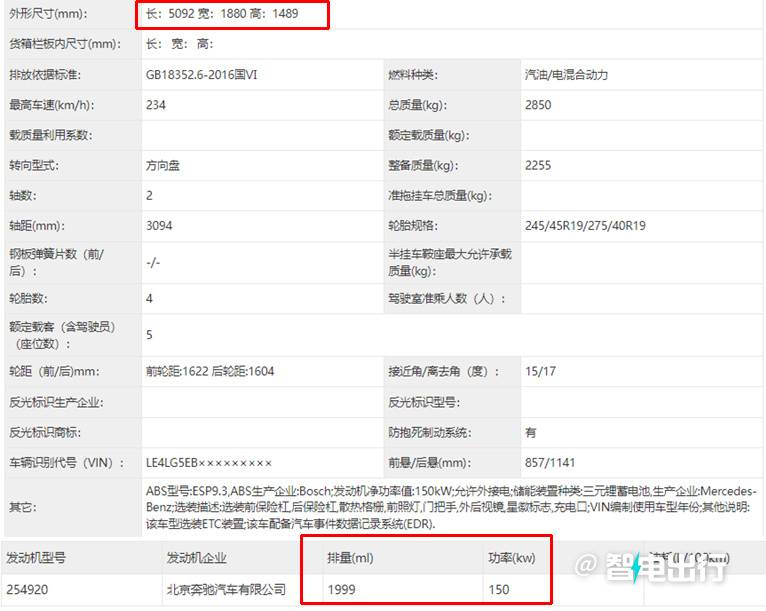
Task: Click the 其它 notes paragraph about ABS
Action: click(451, 507)
